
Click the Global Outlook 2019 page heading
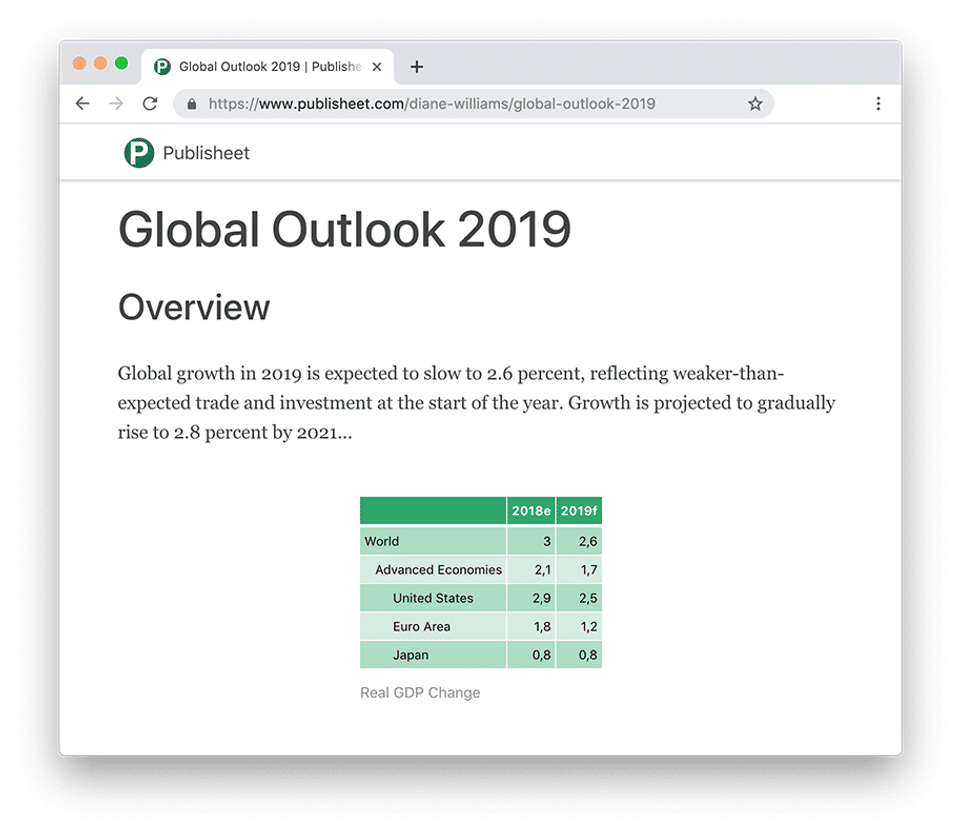tap(344, 230)
